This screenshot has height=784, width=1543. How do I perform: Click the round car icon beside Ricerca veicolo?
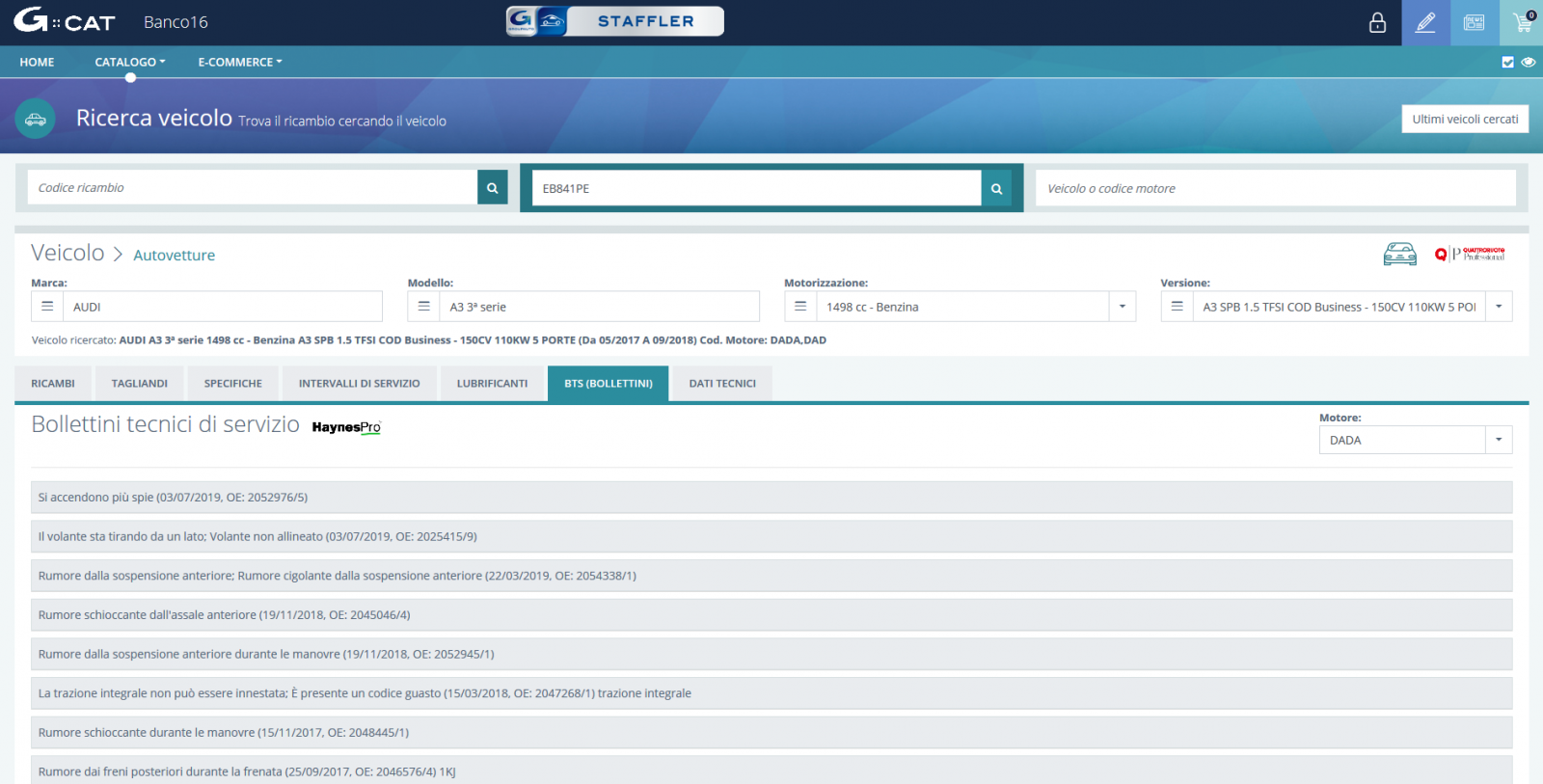pos(36,120)
